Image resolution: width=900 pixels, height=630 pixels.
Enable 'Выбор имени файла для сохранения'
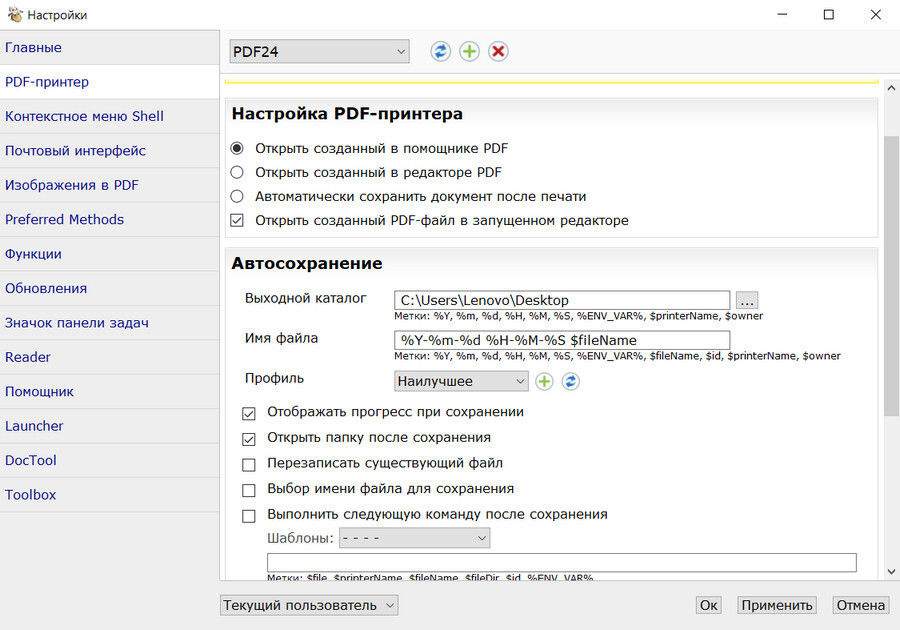249,490
